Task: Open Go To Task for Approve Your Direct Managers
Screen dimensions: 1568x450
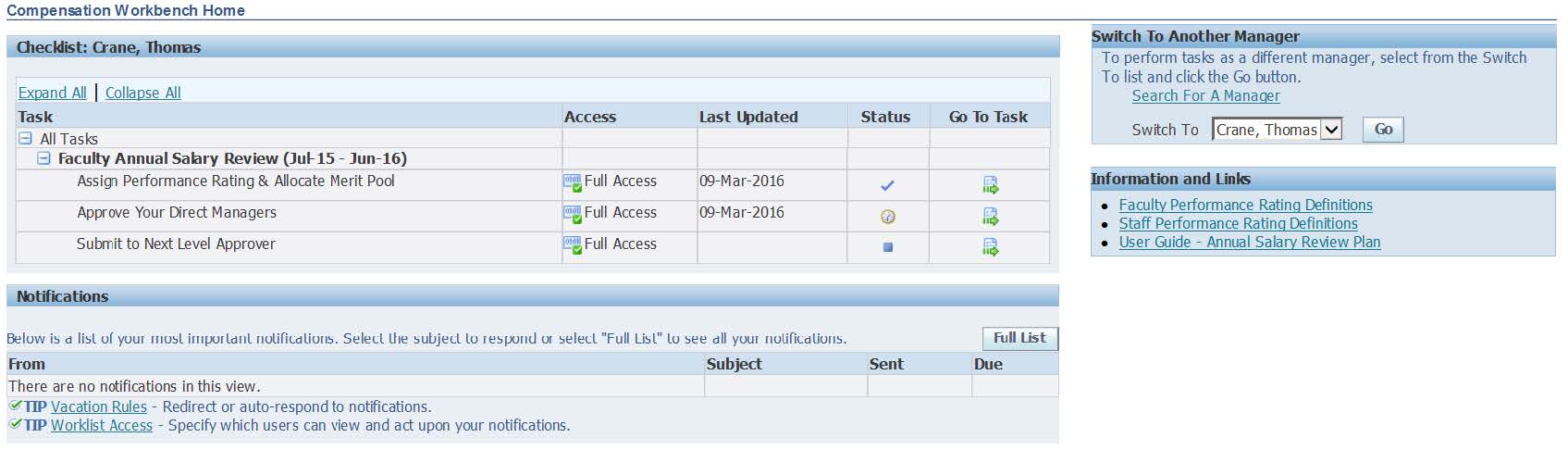Action: [990, 217]
